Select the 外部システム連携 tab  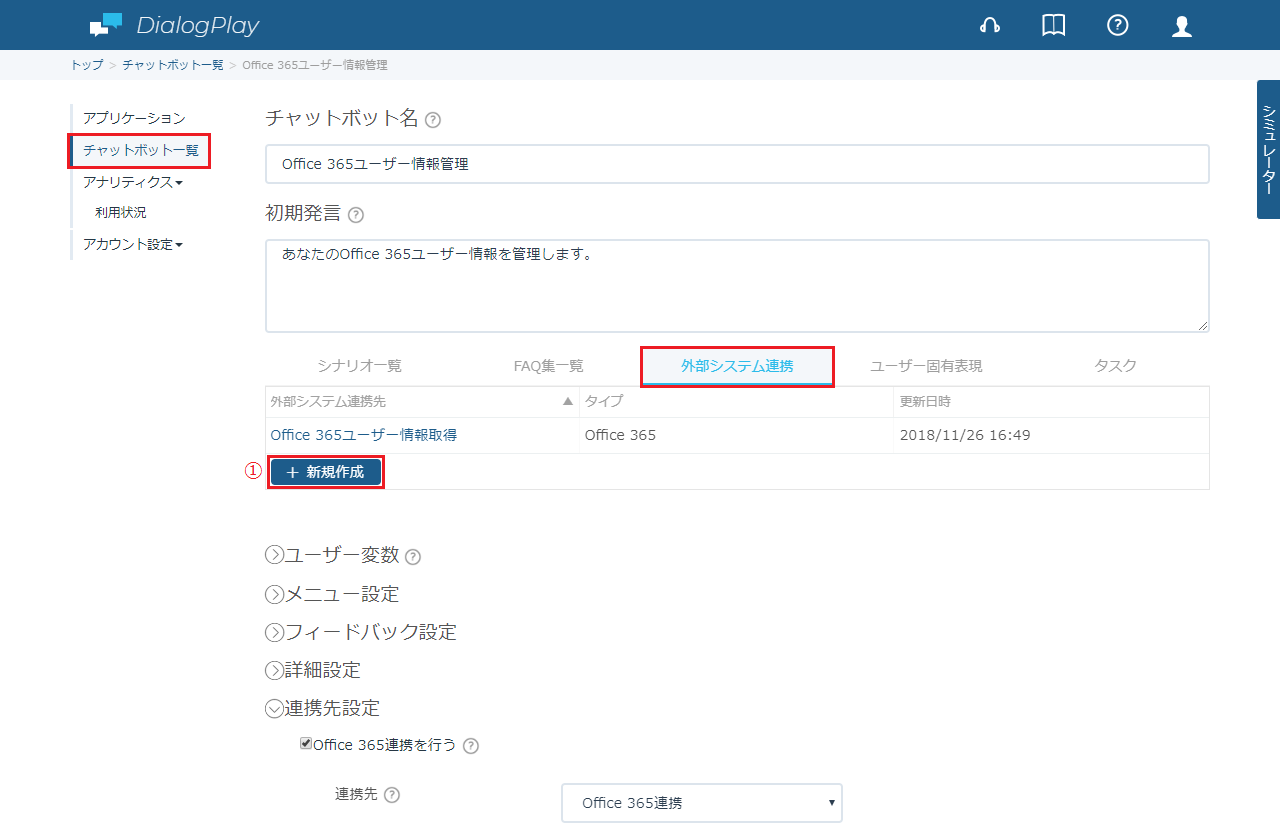tap(737, 366)
